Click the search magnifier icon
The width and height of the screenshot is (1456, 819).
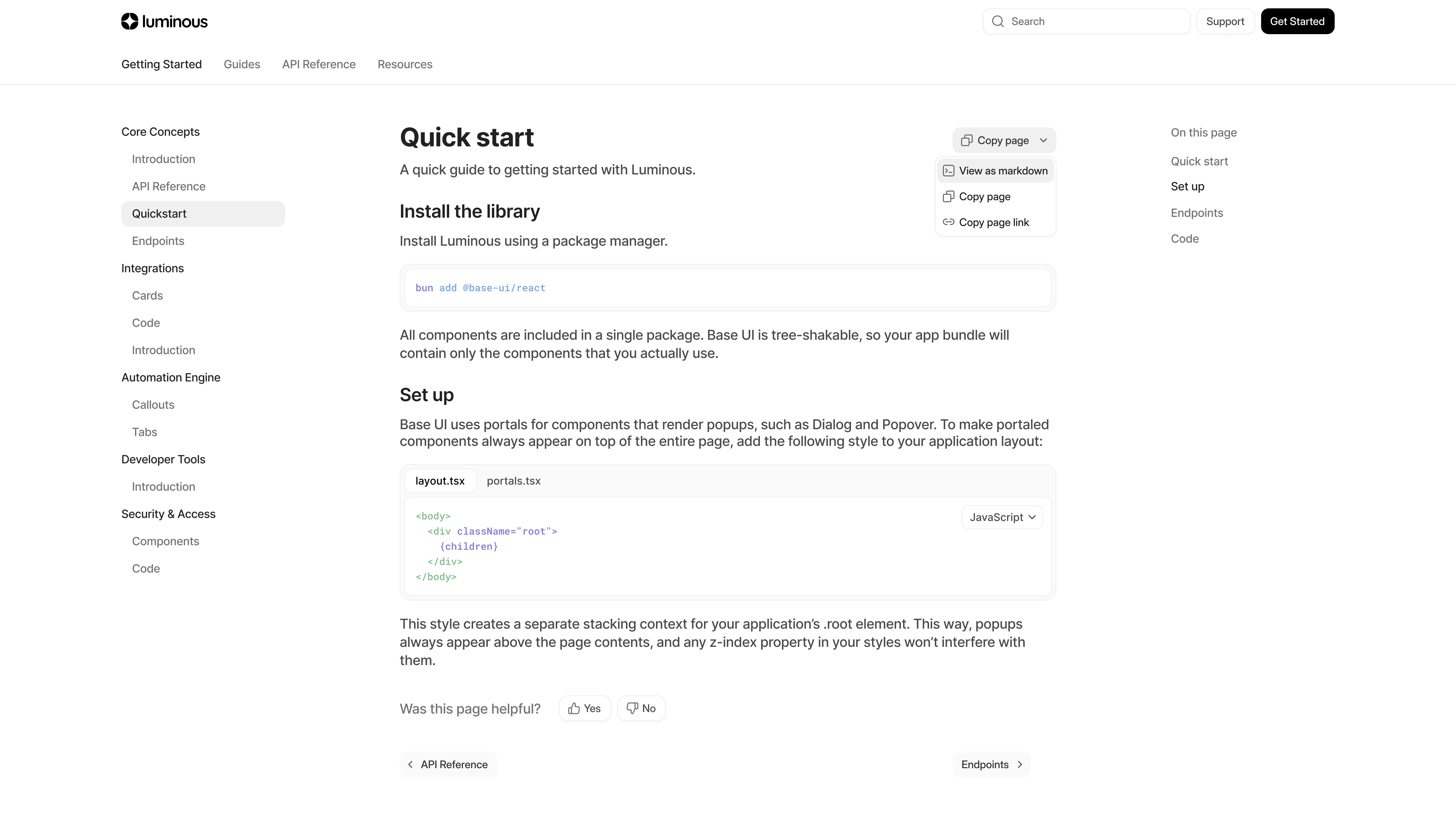(998, 21)
